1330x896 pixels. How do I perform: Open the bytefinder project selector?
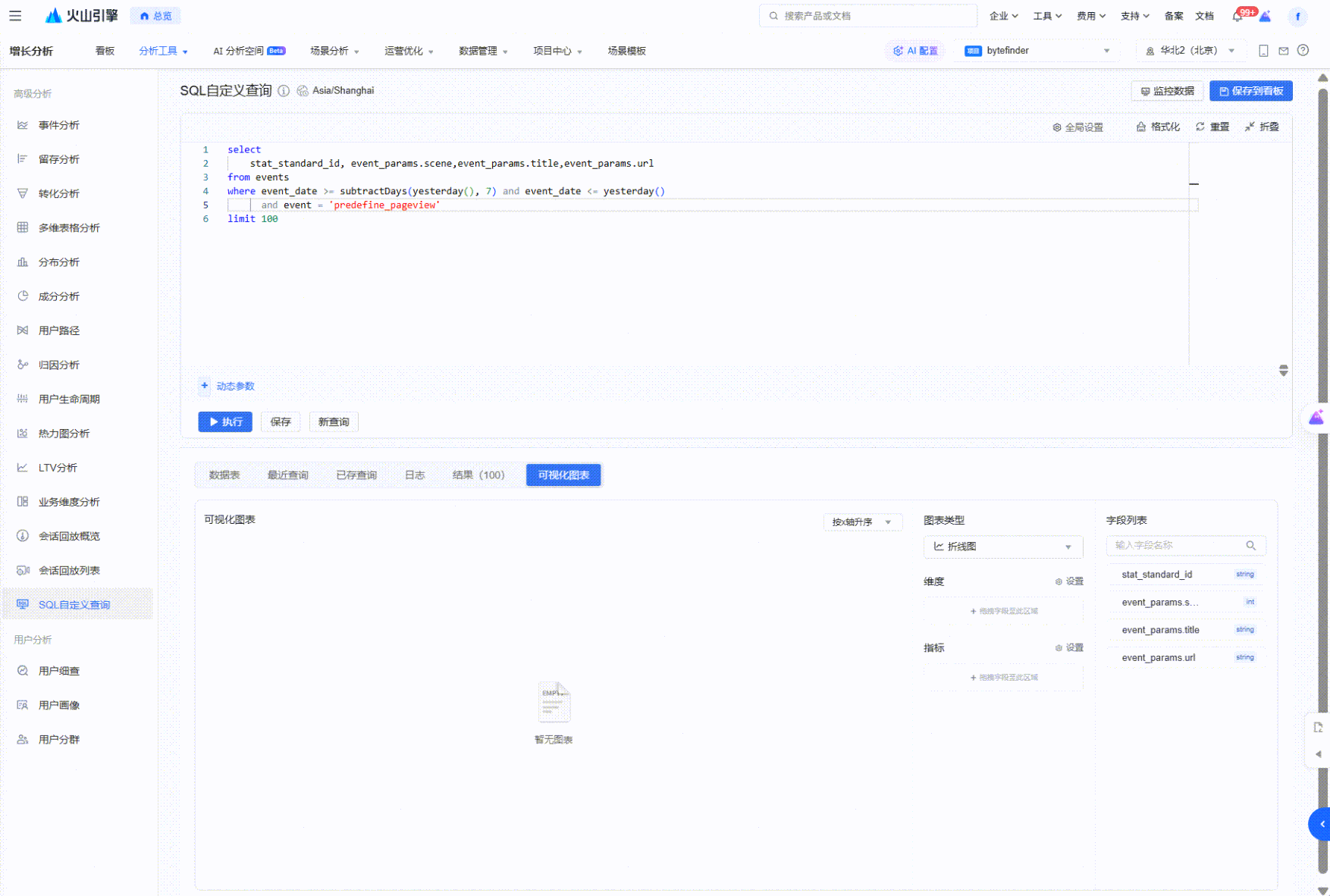[1038, 51]
